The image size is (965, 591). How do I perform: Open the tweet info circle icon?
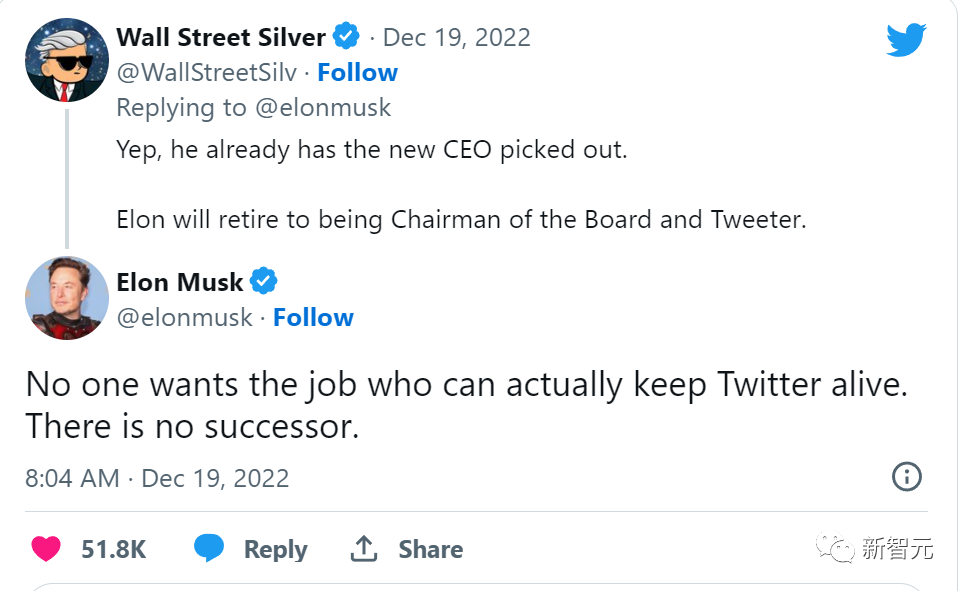click(906, 477)
